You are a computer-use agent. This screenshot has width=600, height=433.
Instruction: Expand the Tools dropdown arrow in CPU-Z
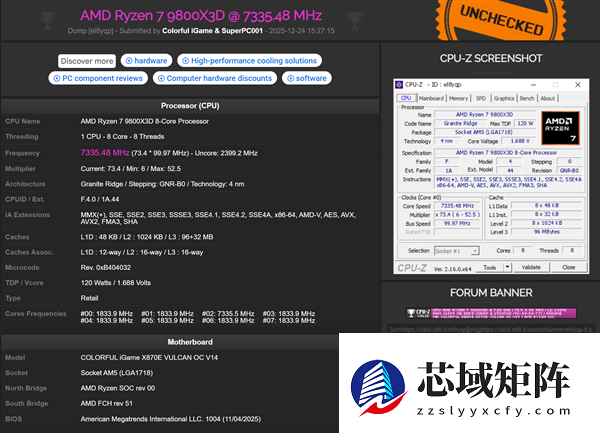507,267
